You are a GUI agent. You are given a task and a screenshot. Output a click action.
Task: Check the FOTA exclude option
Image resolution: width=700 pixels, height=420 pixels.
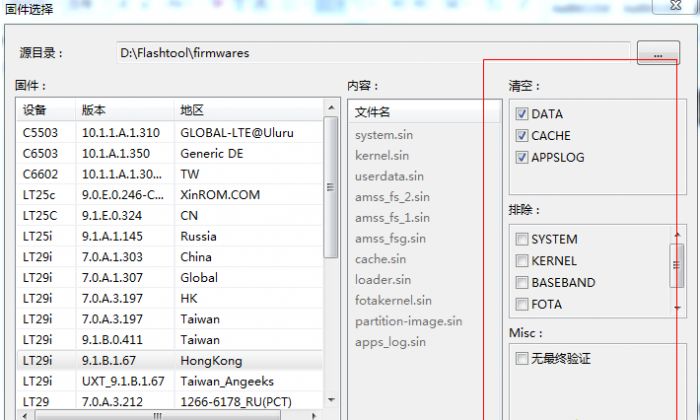pos(521,304)
